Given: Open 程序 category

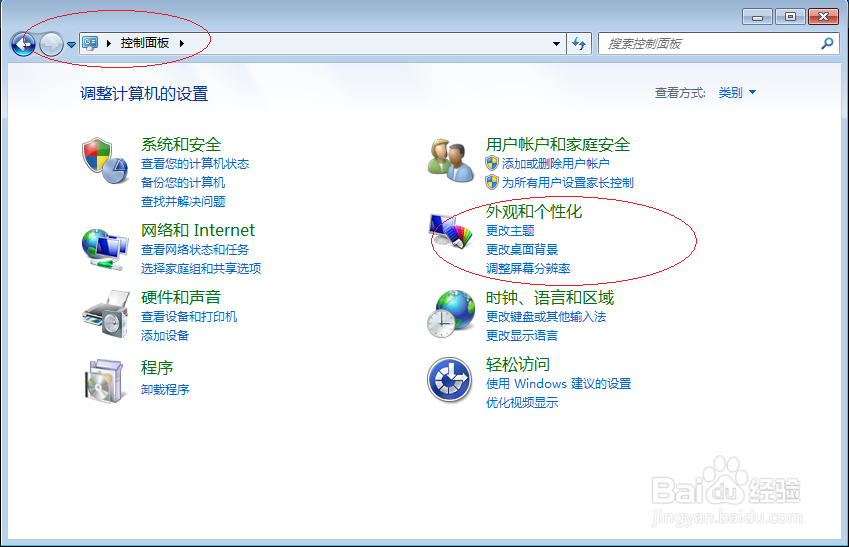Looking at the screenshot, I should 157,368.
